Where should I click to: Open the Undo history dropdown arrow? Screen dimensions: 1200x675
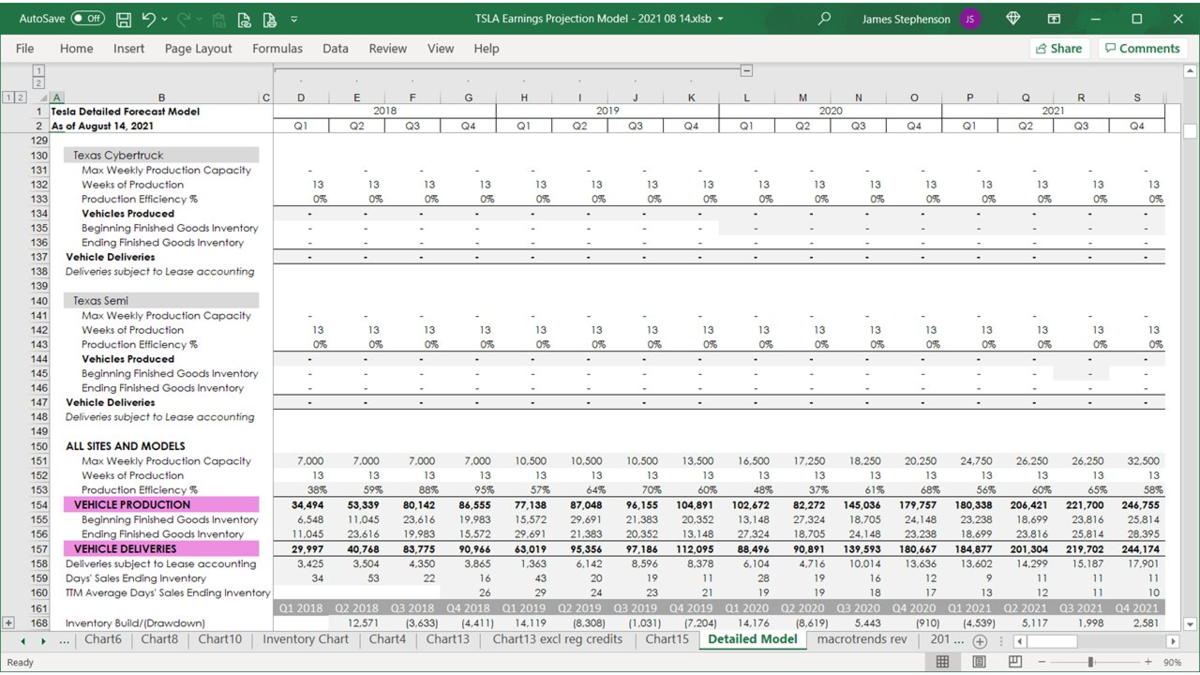tap(164, 19)
